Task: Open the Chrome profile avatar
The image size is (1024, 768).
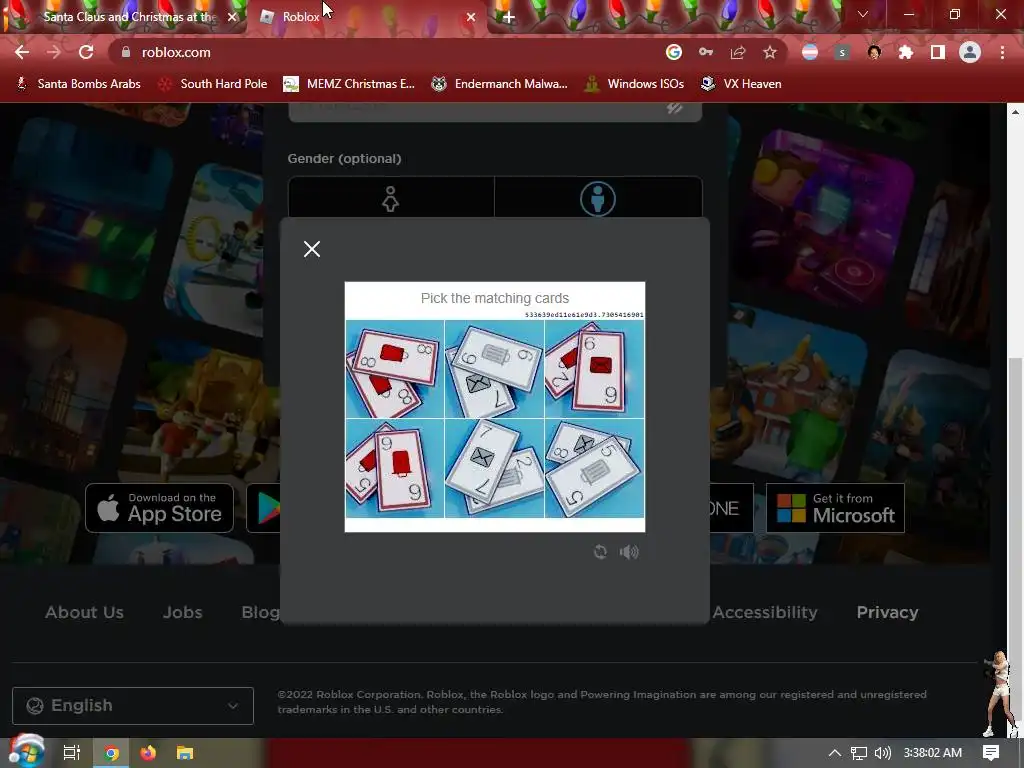Action: click(970, 52)
